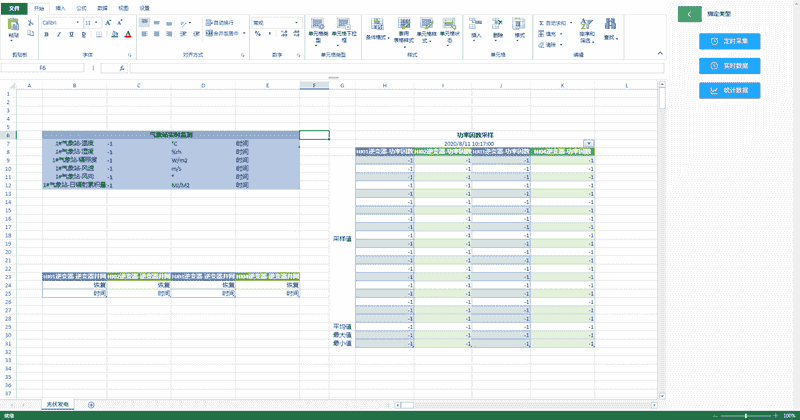Increase font size with larger A
Screen dimensions: 800x420
click(x=108, y=22)
